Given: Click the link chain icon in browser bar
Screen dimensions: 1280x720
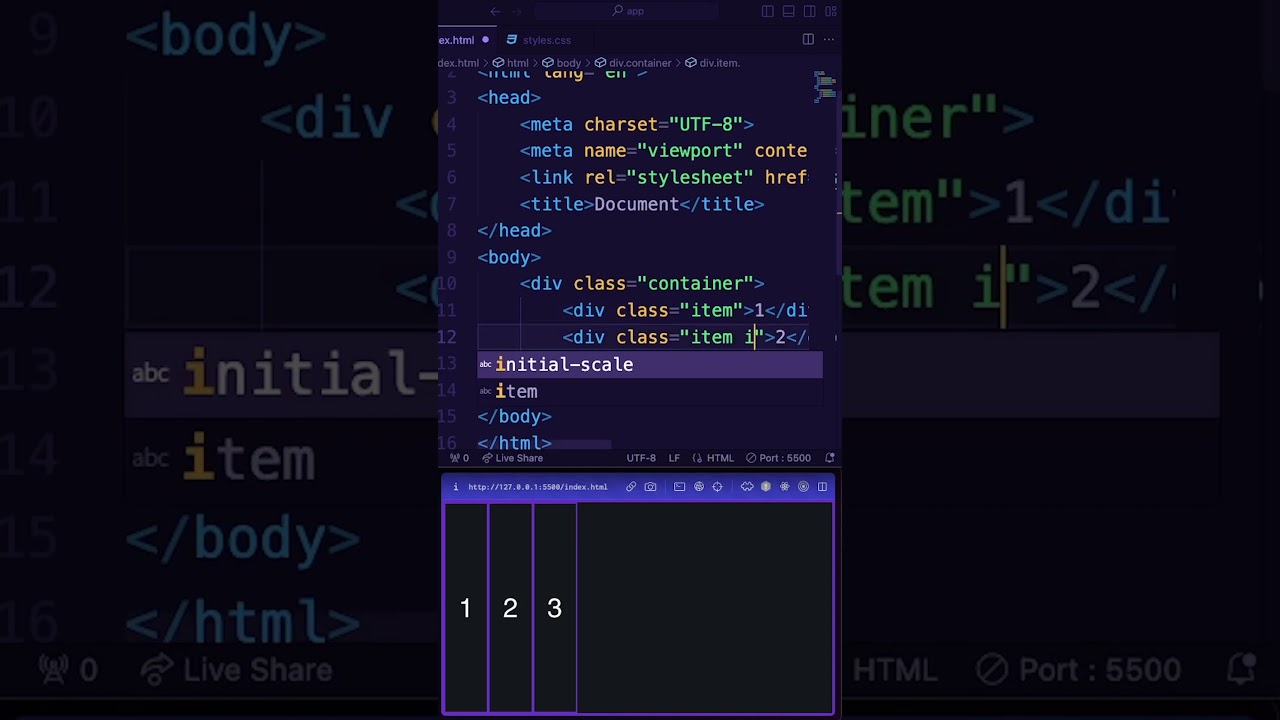Looking at the screenshot, I should point(631,487).
